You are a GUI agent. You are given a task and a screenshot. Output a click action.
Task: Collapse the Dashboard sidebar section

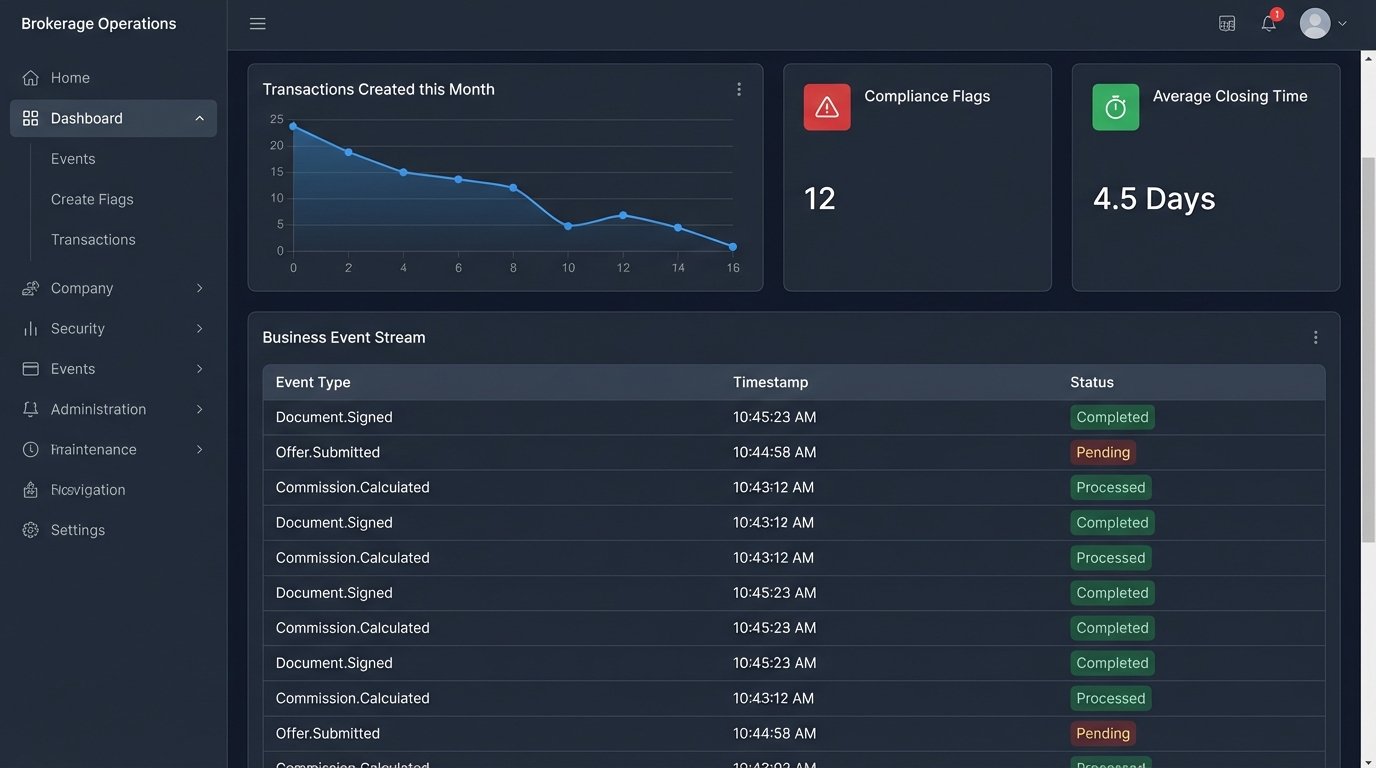tap(199, 118)
